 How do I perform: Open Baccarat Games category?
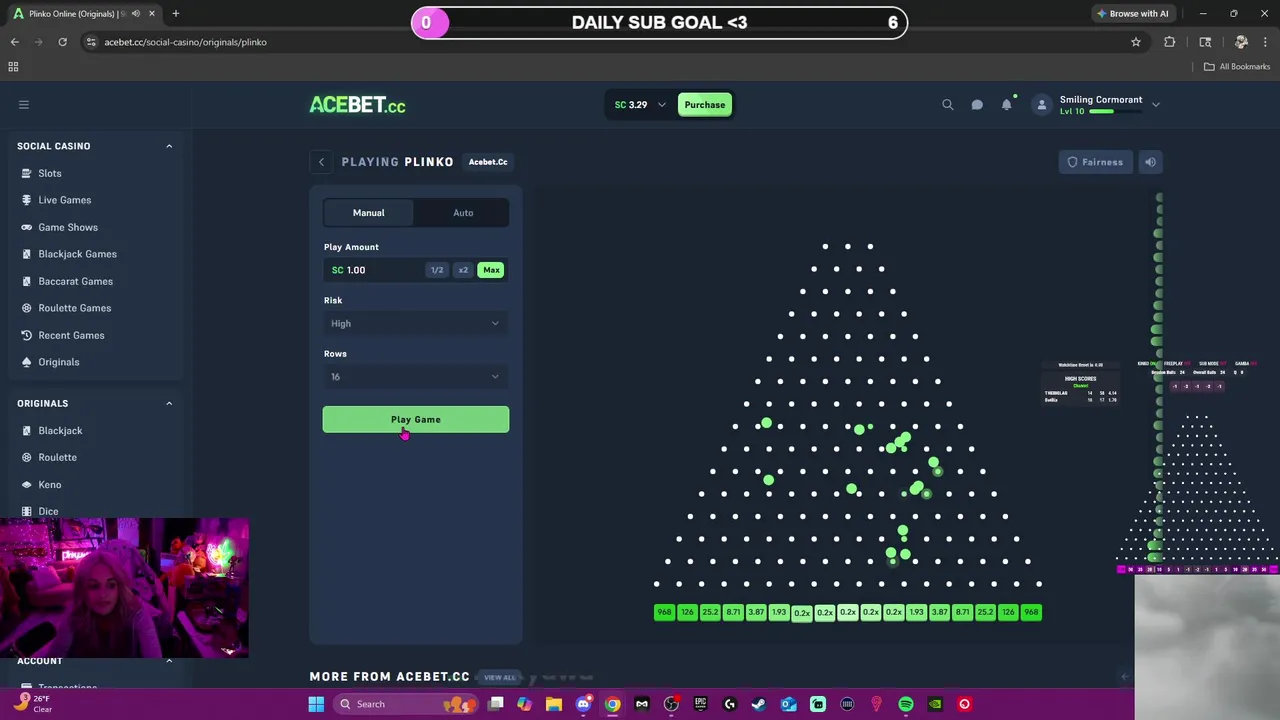pos(75,281)
